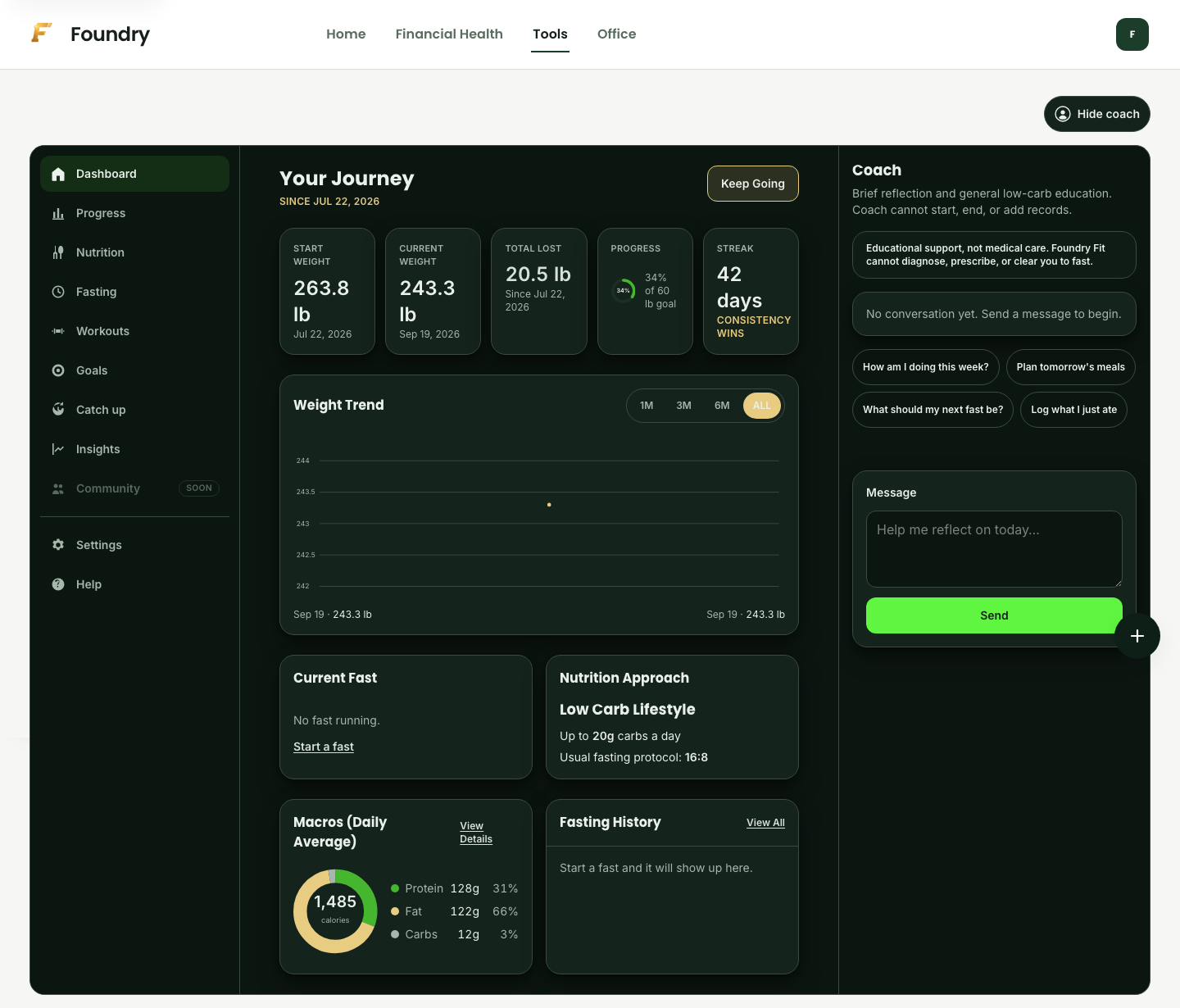This screenshot has width=1180, height=1008.
Task: Click the Settings gear icon
Action: point(58,545)
